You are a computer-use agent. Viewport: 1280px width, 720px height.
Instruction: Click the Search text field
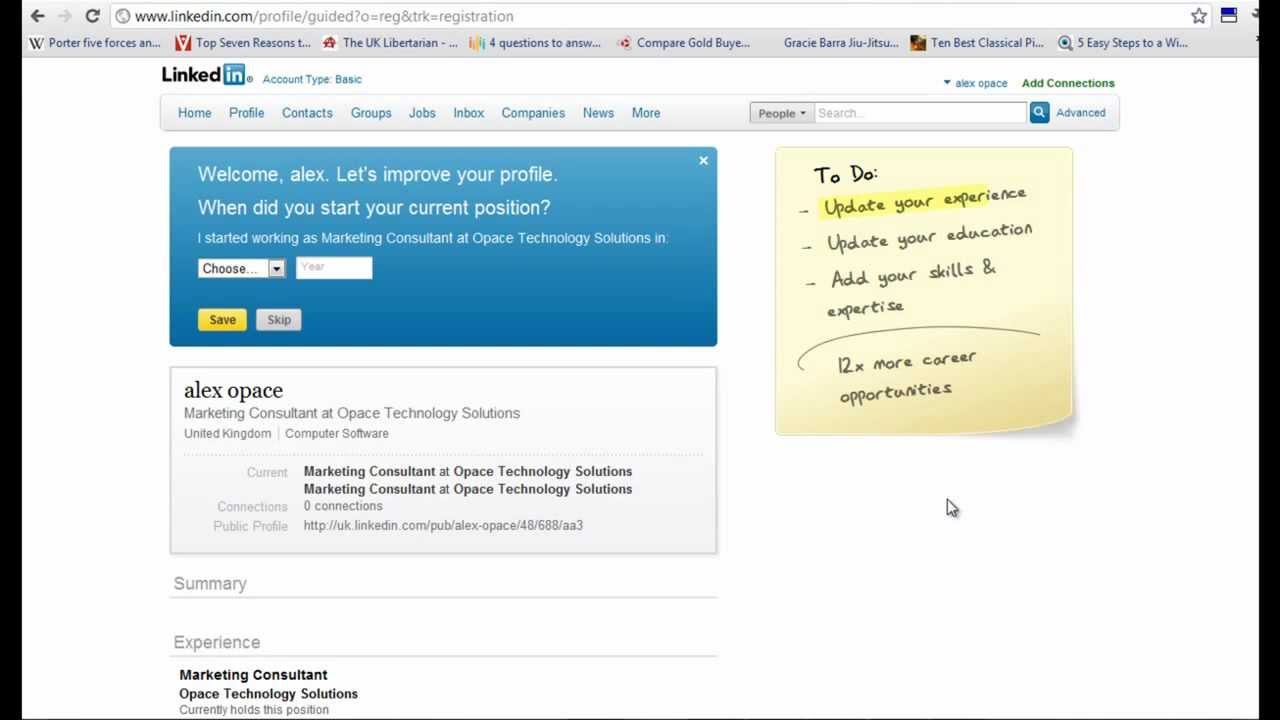click(x=920, y=113)
